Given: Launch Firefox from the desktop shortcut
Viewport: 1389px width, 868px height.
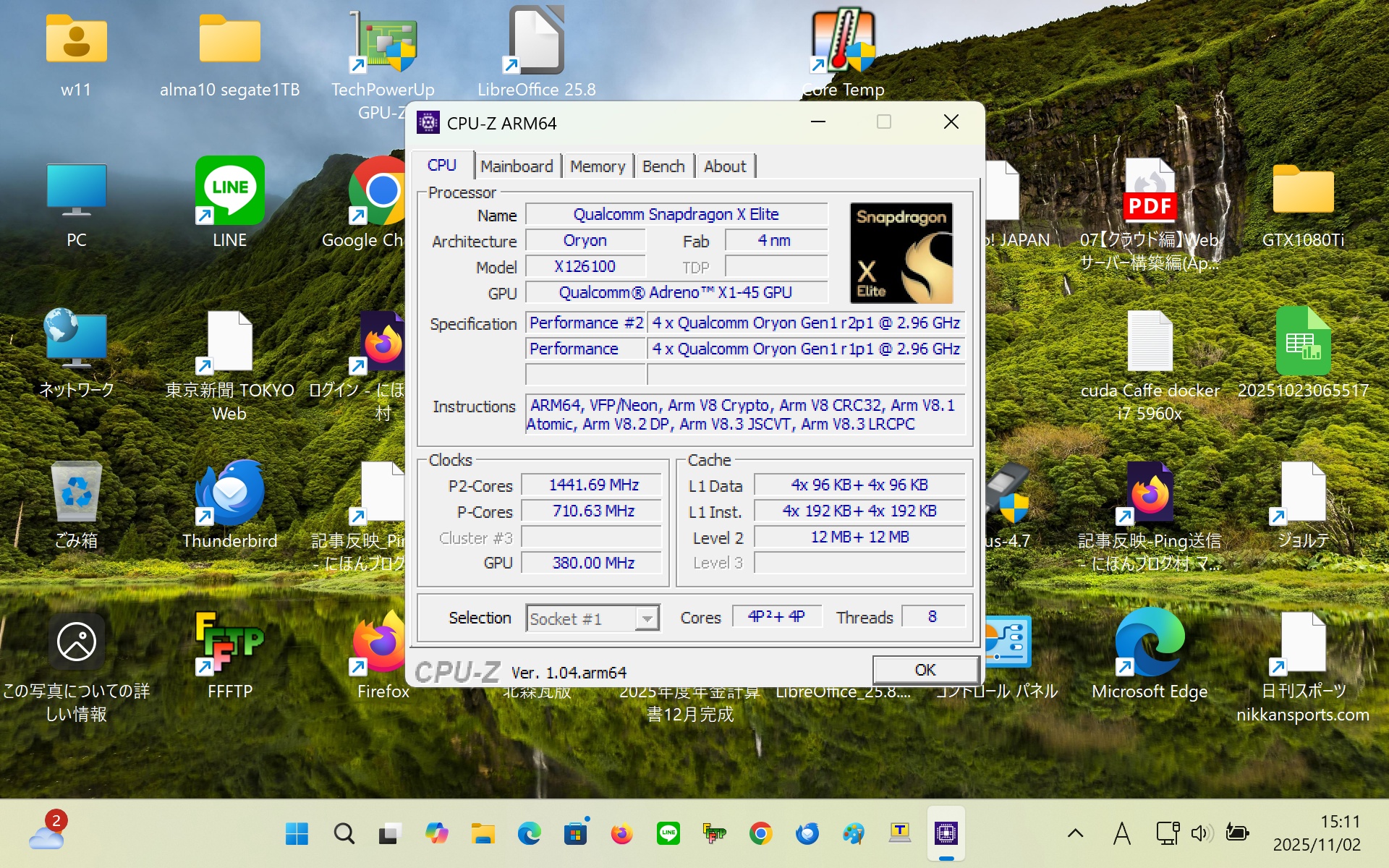Looking at the screenshot, I should [x=382, y=655].
